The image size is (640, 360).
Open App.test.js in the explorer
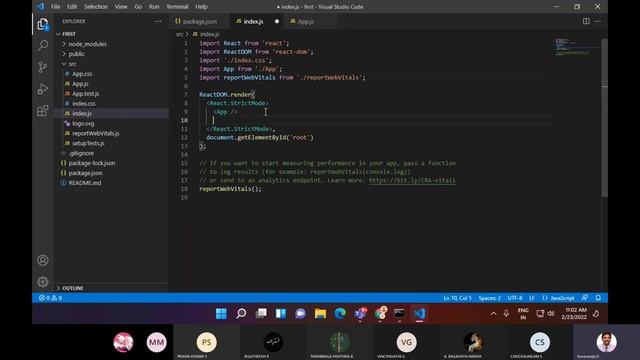pos(85,94)
